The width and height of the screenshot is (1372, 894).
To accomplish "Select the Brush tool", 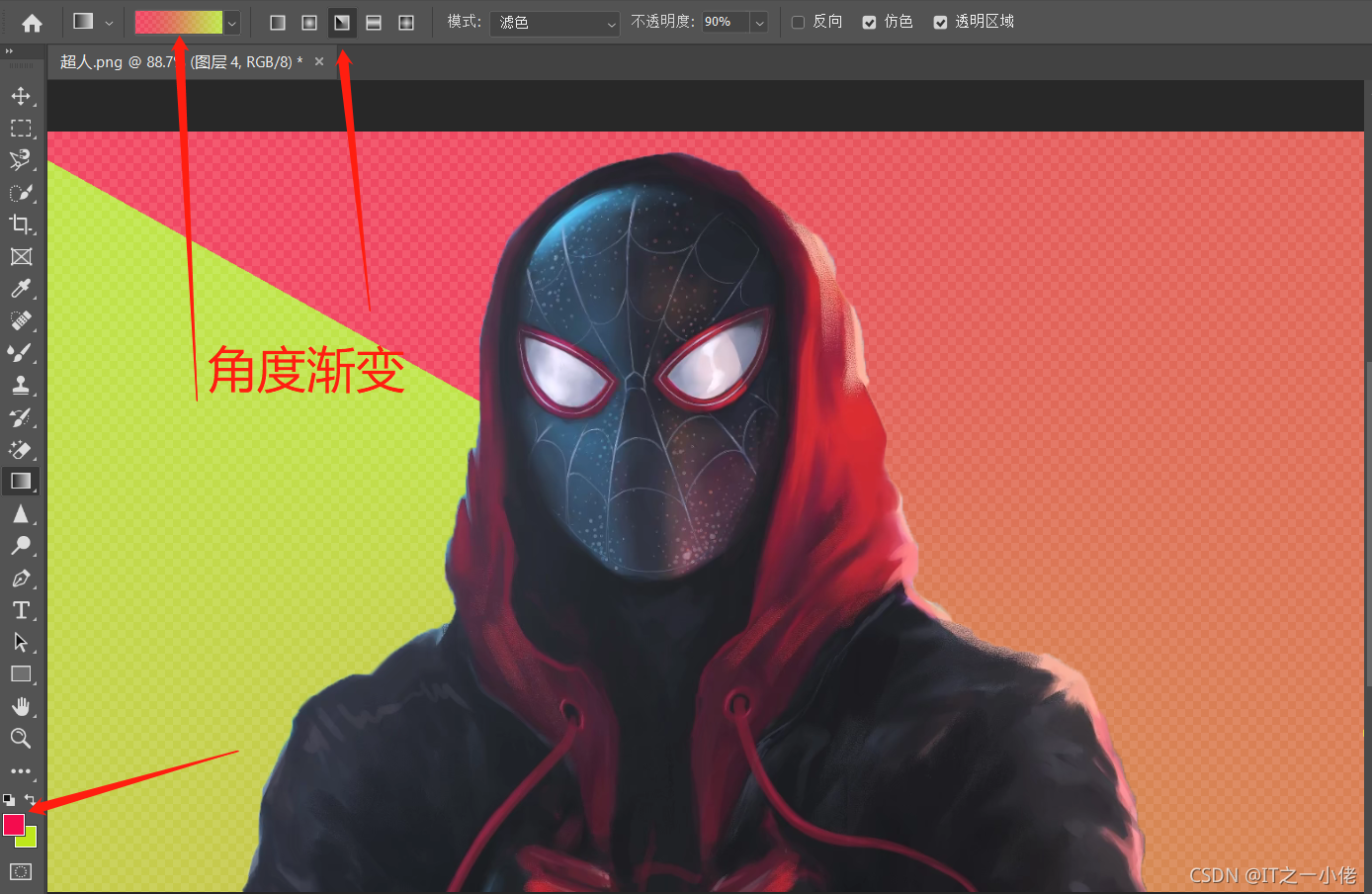I will coord(21,353).
